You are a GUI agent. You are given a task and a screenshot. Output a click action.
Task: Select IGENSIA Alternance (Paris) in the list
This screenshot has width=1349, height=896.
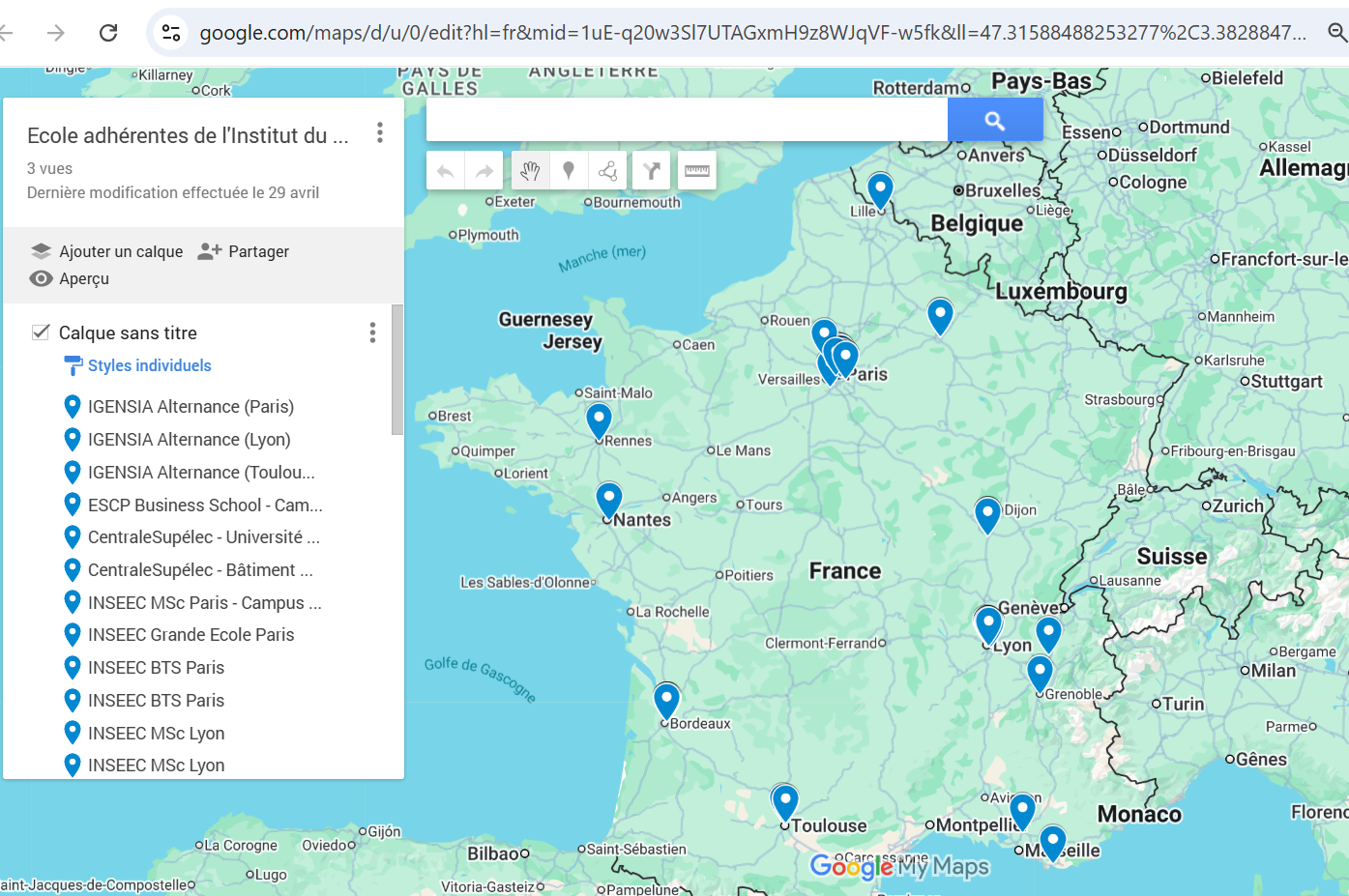pyautogui.click(x=191, y=407)
